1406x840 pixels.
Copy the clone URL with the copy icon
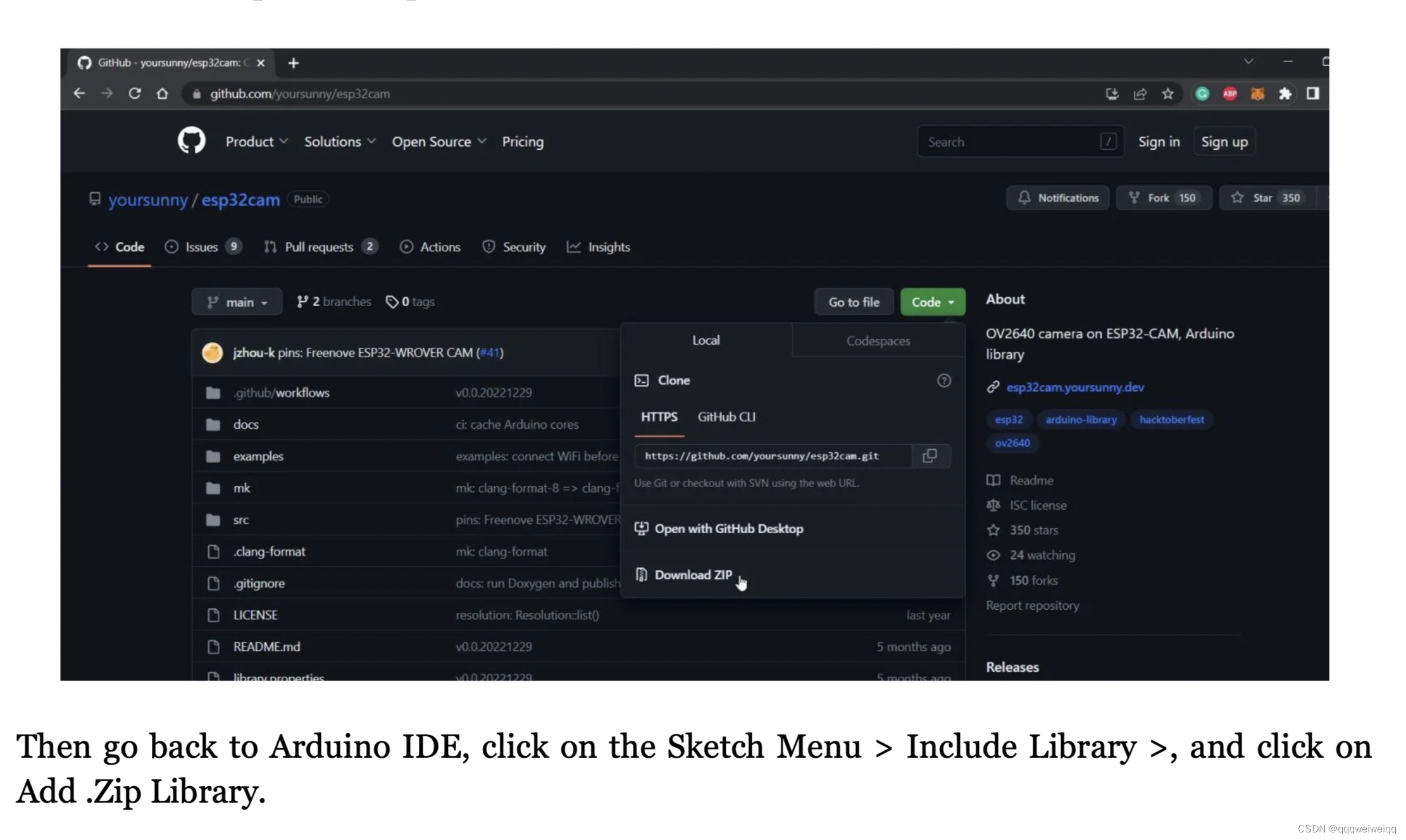930,455
